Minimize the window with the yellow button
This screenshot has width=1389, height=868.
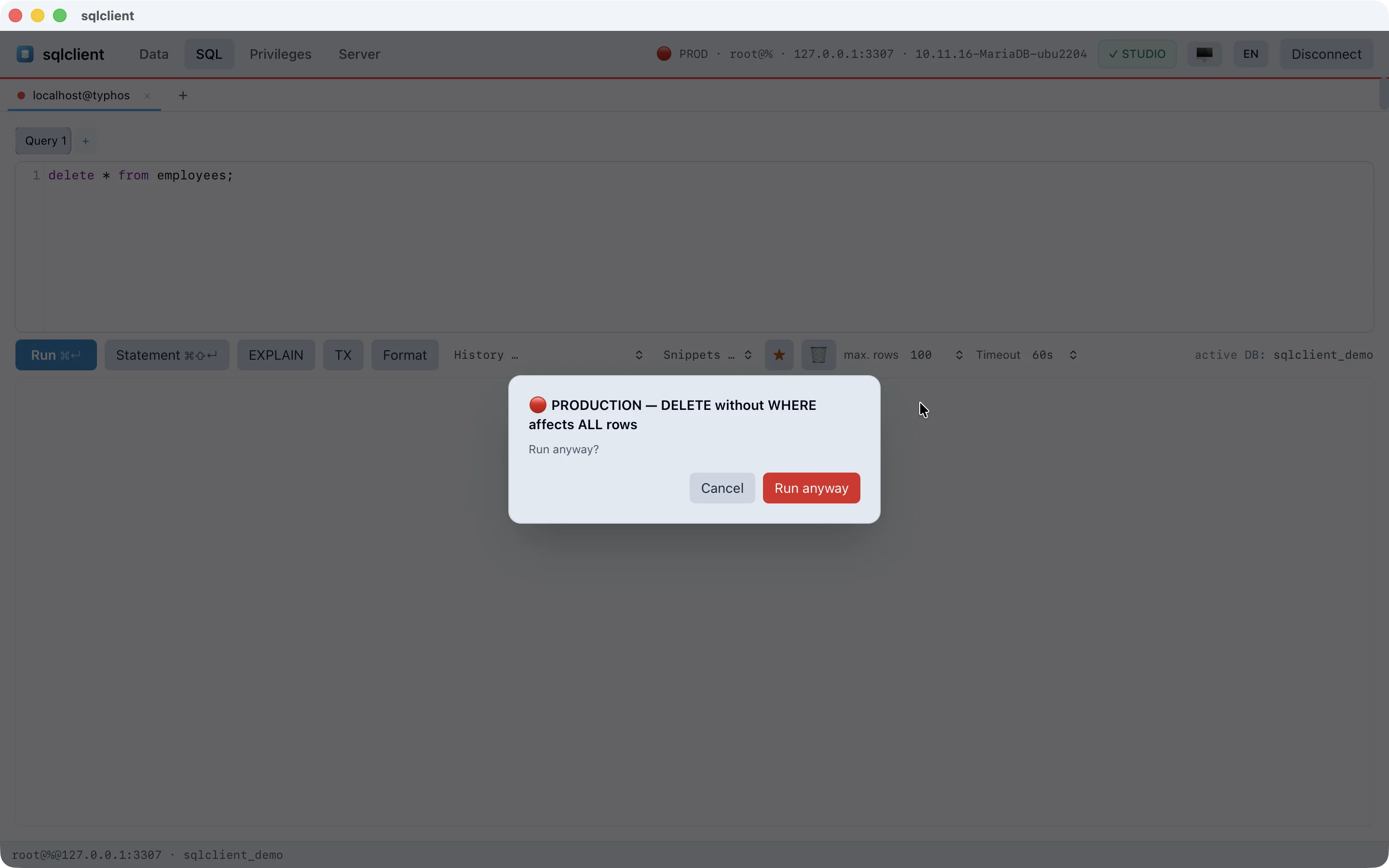click(38, 15)
